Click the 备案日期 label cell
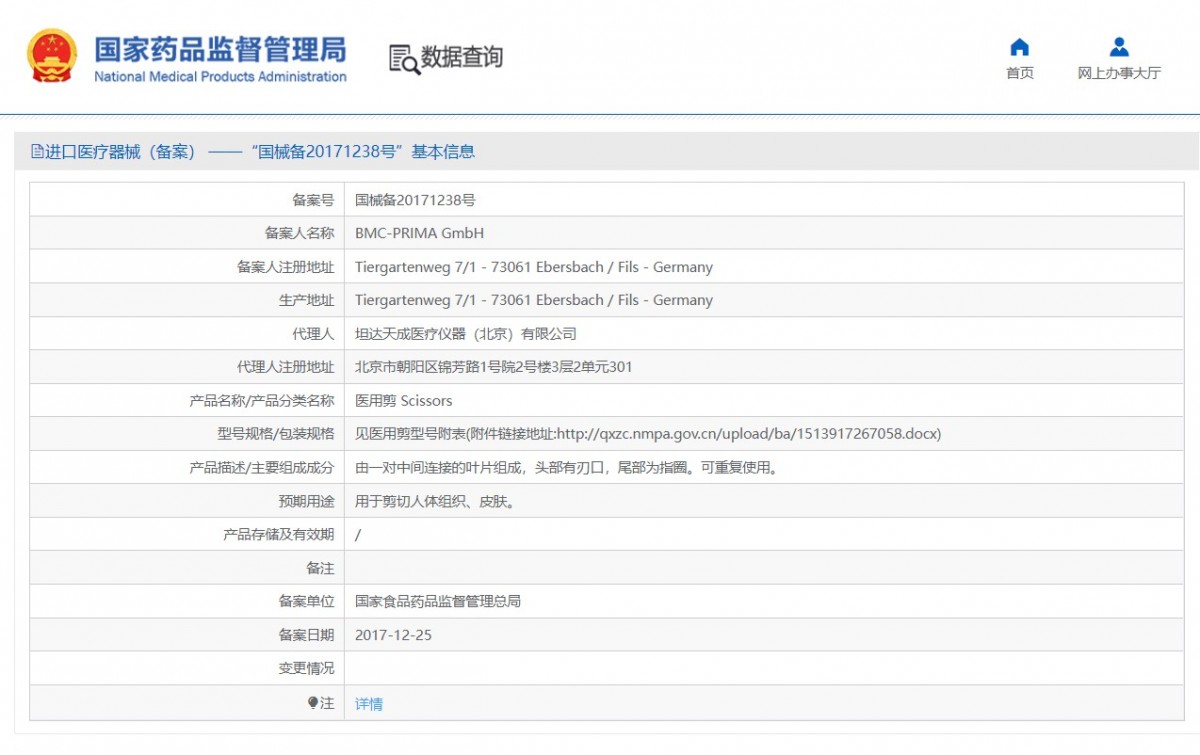The image size is (1200, 755). coord(187,635)
